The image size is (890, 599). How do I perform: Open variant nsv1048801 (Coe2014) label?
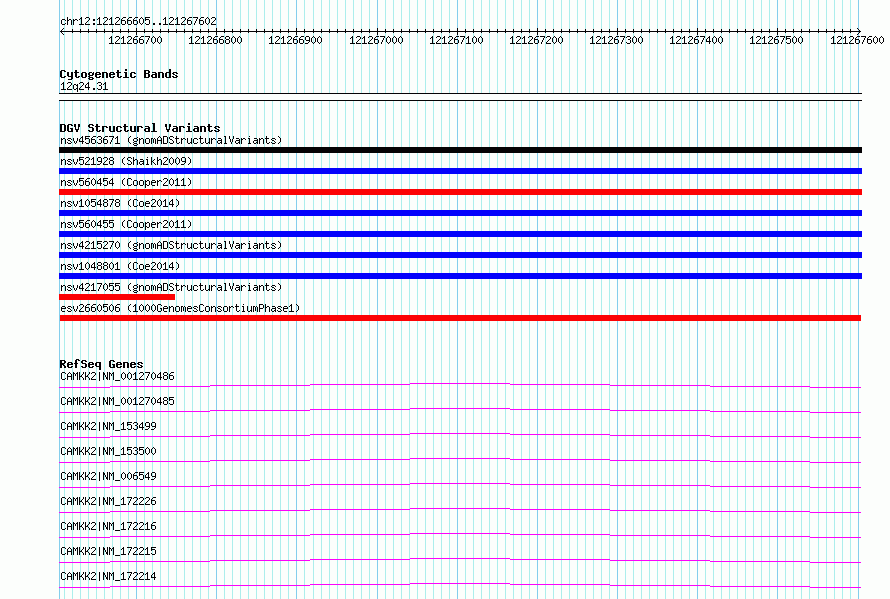coord(120,266)
